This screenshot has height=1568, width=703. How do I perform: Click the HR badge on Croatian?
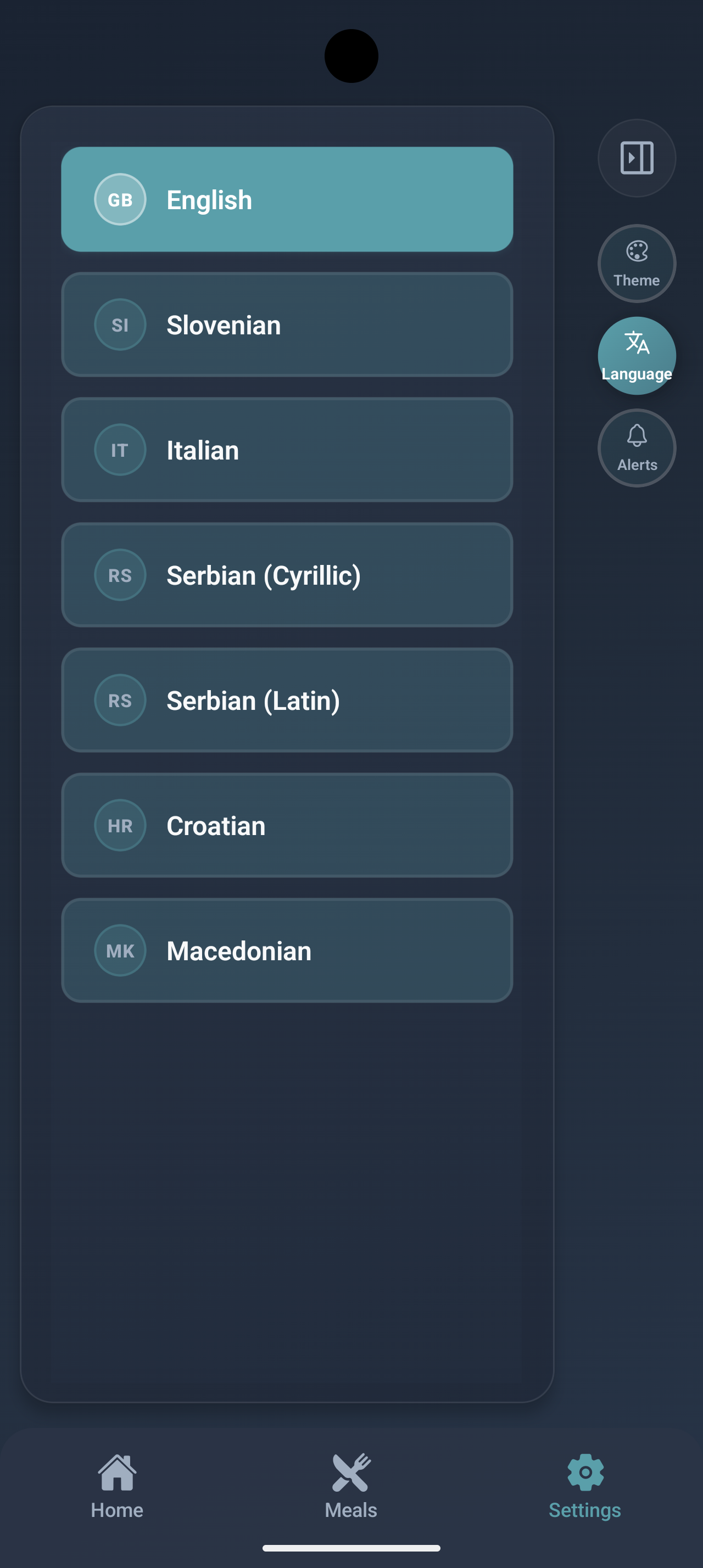(120, 825)
